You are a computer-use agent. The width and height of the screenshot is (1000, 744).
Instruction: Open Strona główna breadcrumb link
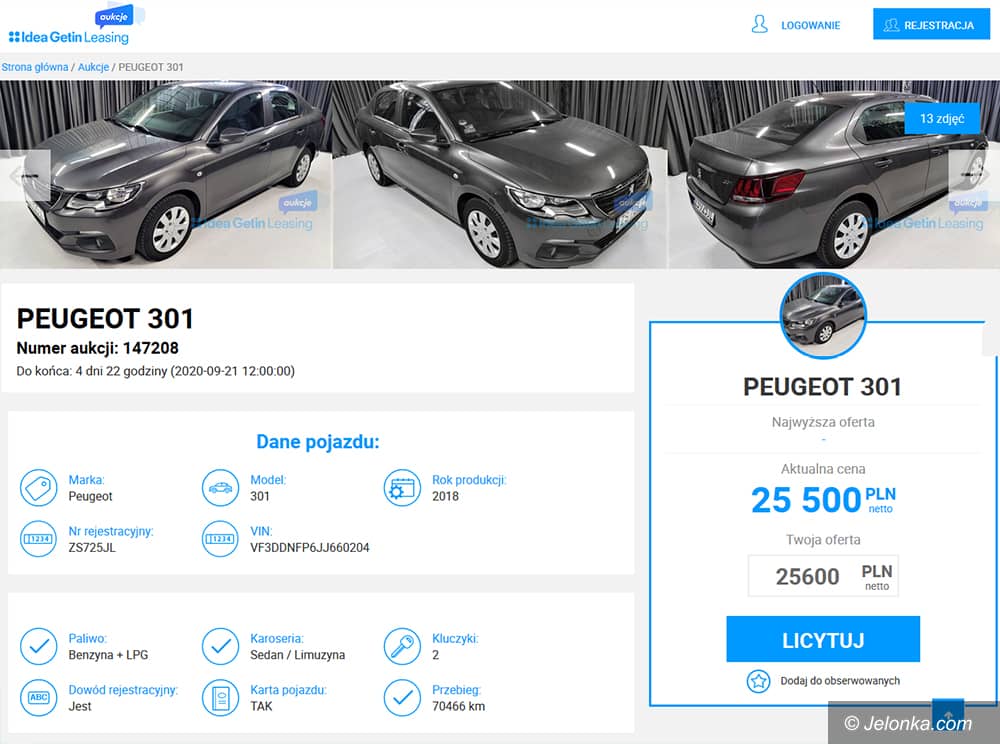34,67
